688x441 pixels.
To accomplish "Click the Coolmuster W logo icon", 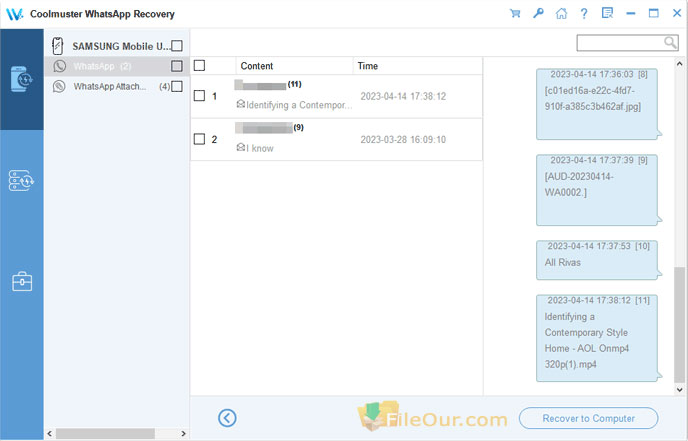I will pos(14,14).
